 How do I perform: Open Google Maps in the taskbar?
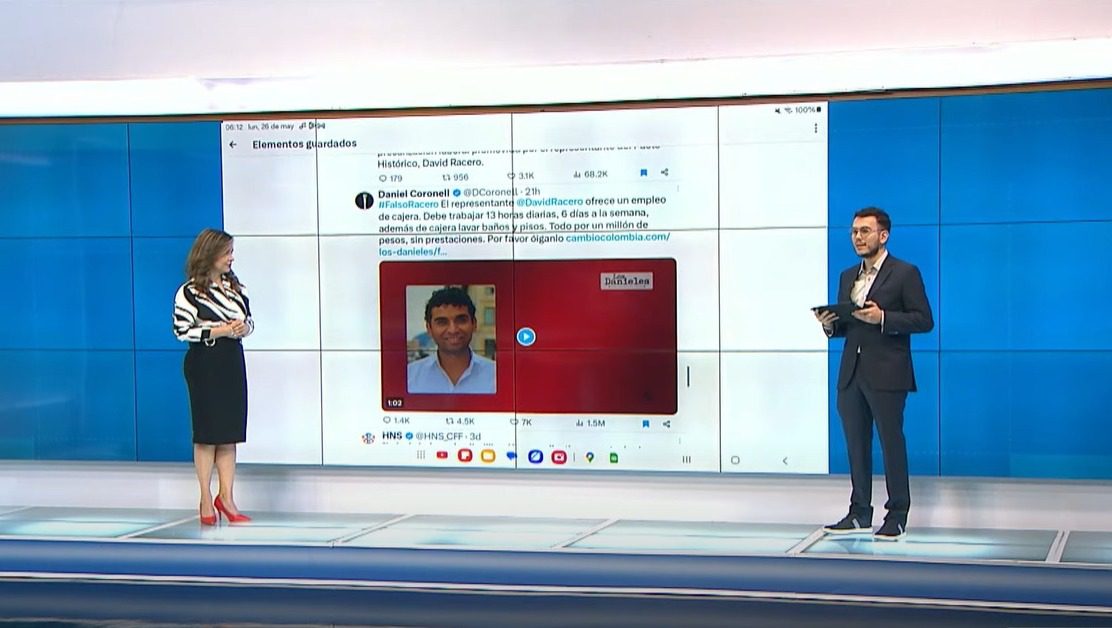(x=589, y=458)
